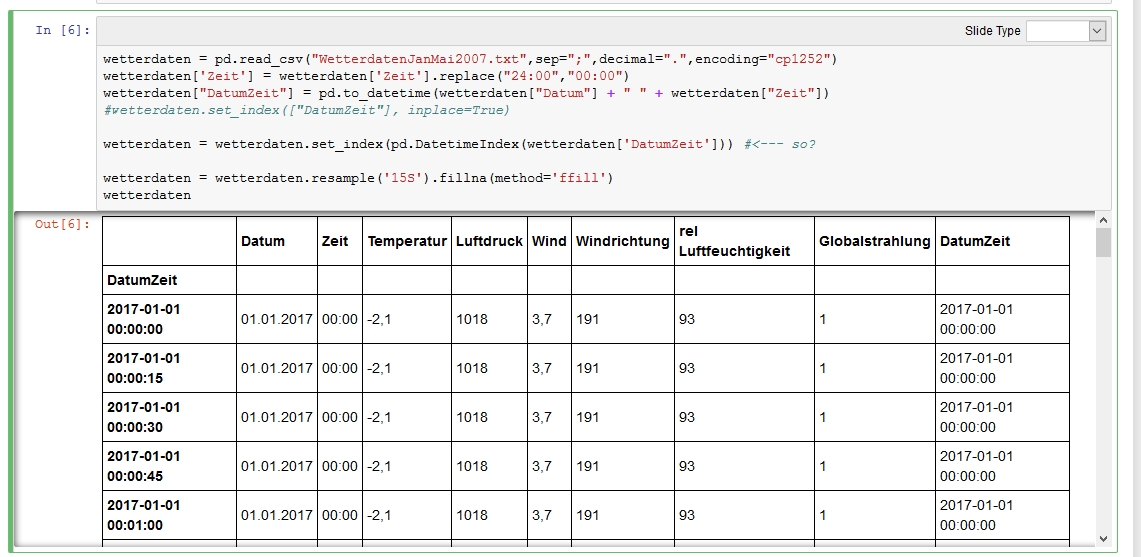Viewport: 1141px width, 557px height.
Task: Click index row 2017-01-01 00:00:45
Action: [x=170, y=466]
